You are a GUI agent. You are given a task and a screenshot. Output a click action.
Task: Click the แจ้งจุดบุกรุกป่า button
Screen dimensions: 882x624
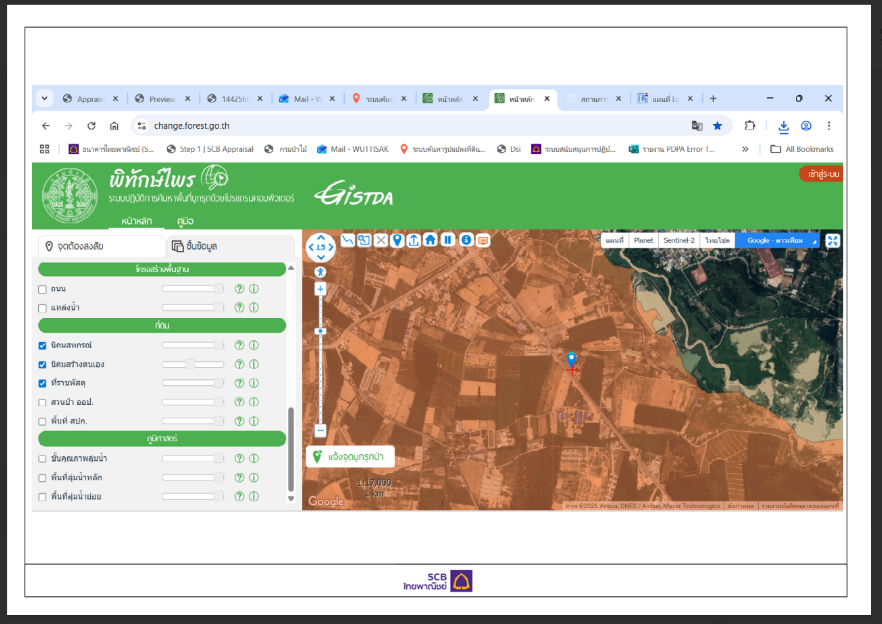click(350, 456)
